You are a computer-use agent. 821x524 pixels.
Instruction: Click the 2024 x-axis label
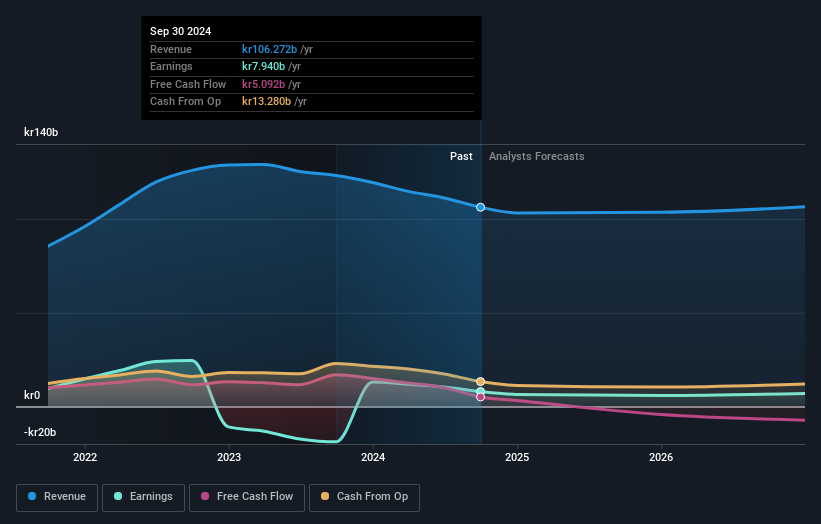(373, 457)
